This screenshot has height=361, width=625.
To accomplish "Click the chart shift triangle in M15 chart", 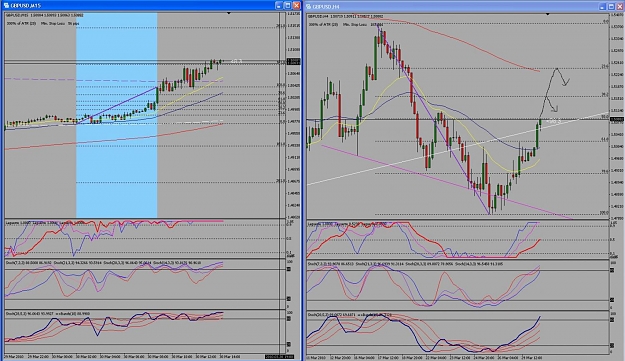I will pos(229,14).
